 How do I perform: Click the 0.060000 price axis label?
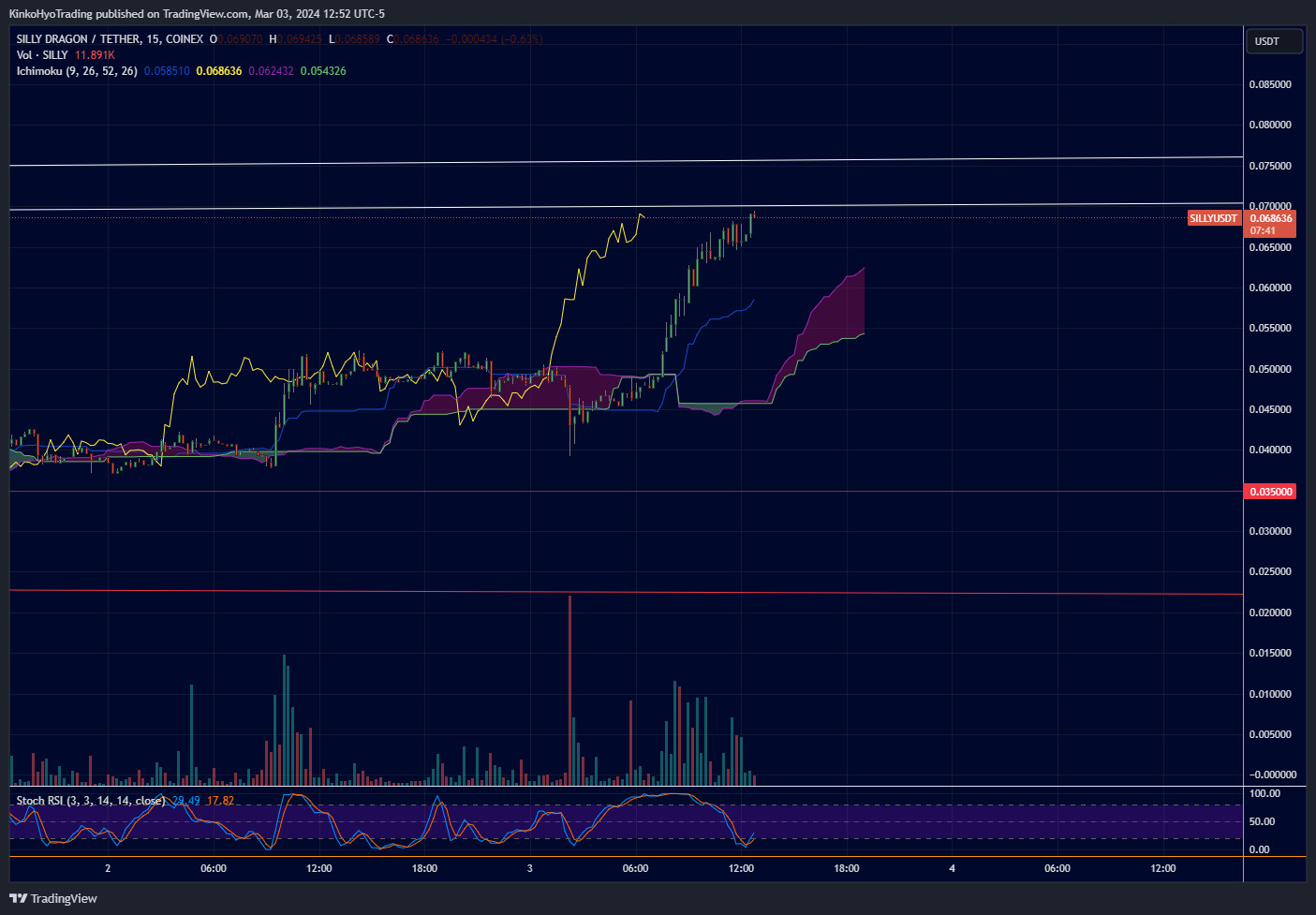[1270, 288]
